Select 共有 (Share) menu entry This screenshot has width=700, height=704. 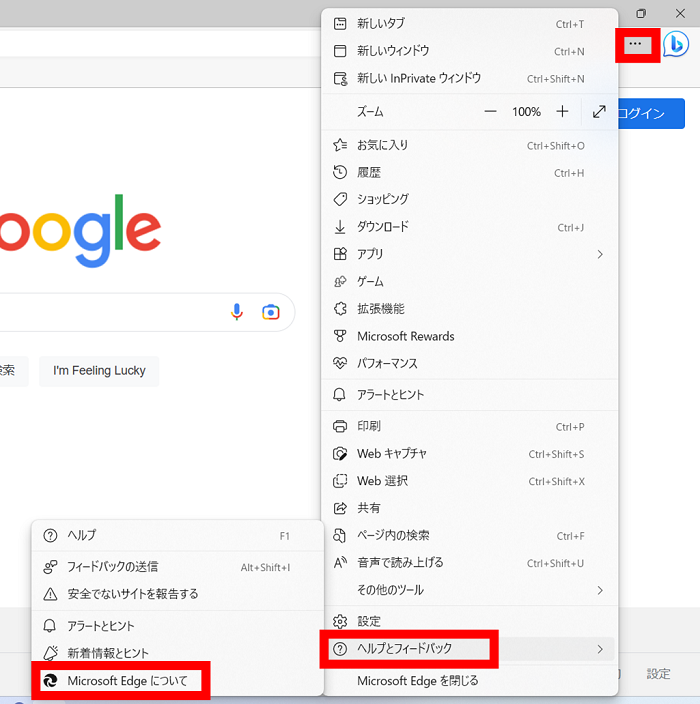point(470,508)
